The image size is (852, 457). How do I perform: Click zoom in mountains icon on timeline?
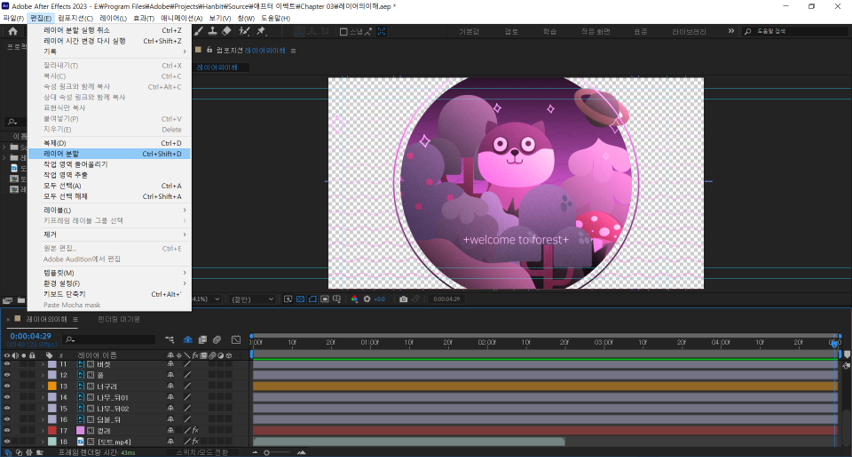click(301, 452)
